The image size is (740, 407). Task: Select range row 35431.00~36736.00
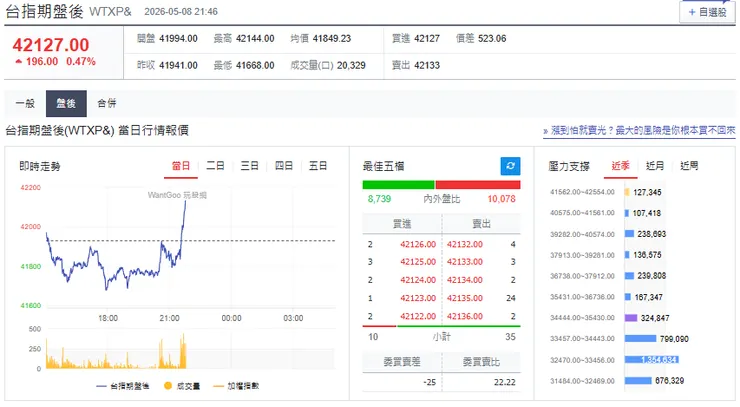pyautogui.click(x=582, y=297)
